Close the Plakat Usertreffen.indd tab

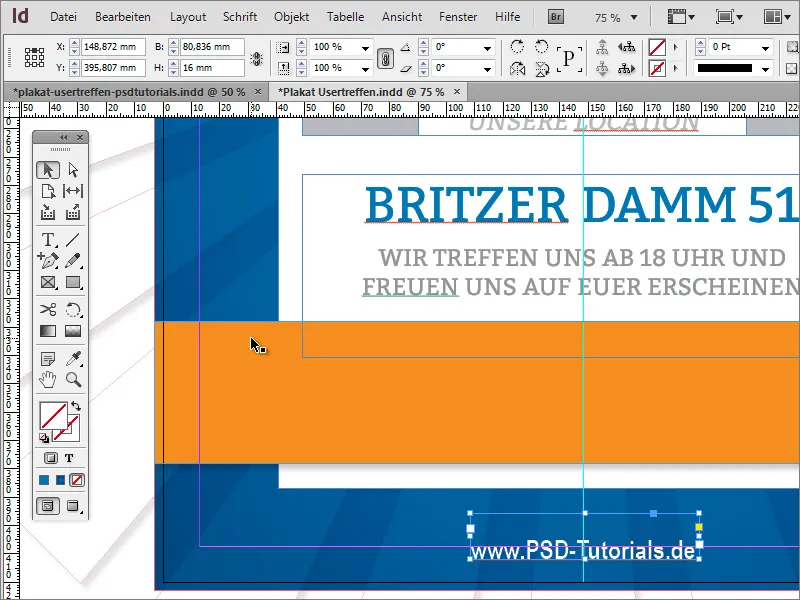[457, 91]
